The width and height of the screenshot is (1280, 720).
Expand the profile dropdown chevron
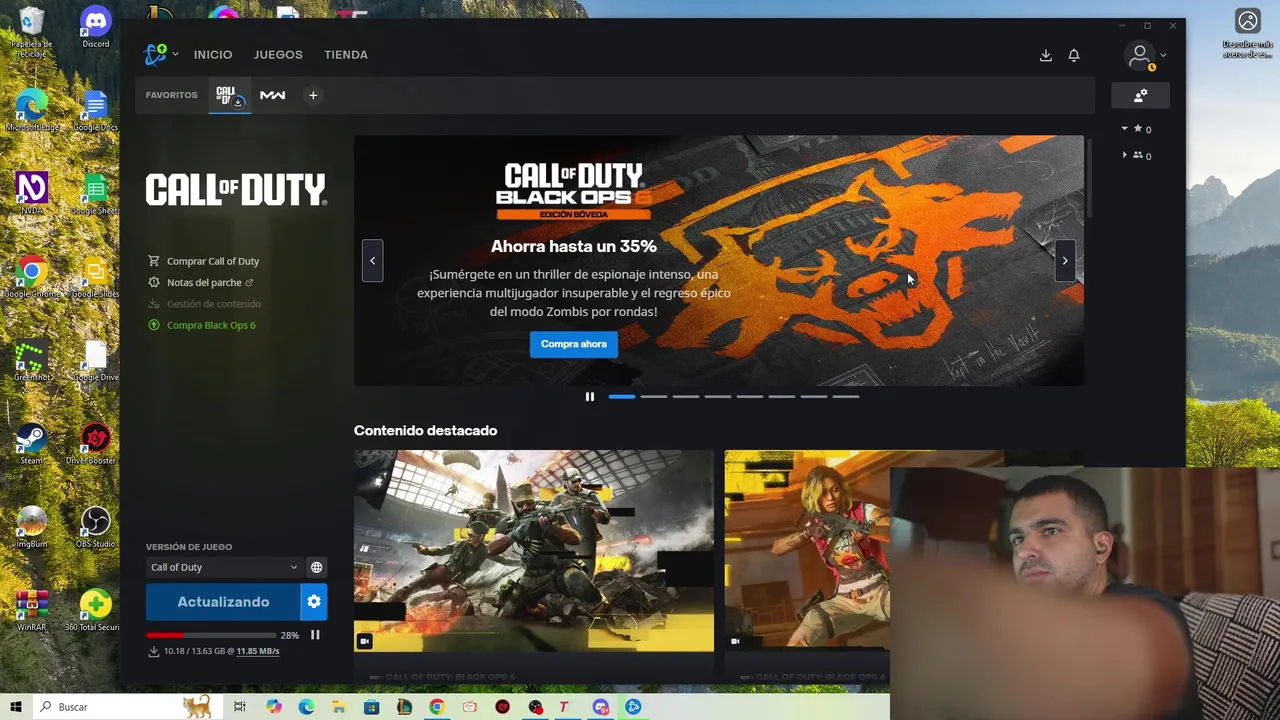[x=1163, y=56]
